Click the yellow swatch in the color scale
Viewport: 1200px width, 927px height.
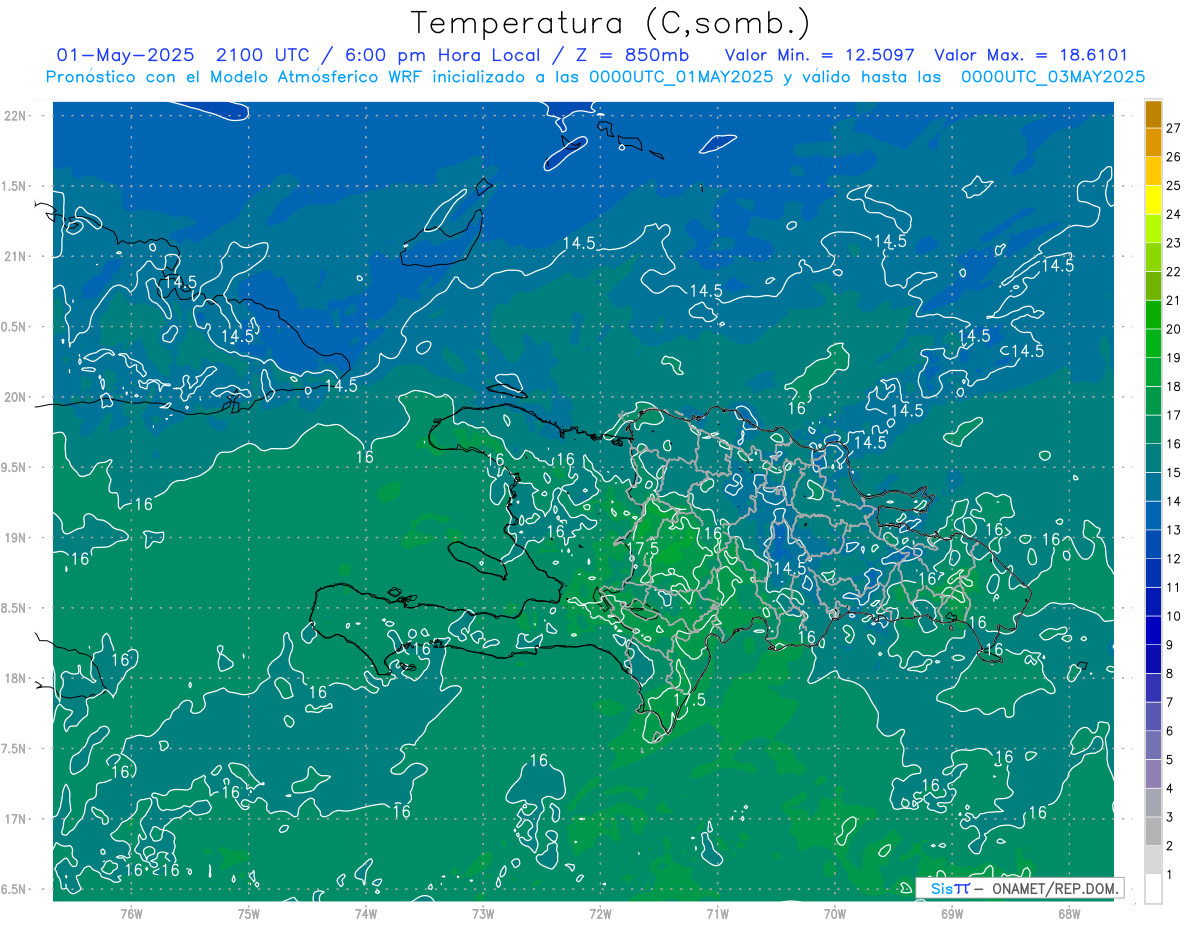pos(1153,199)
